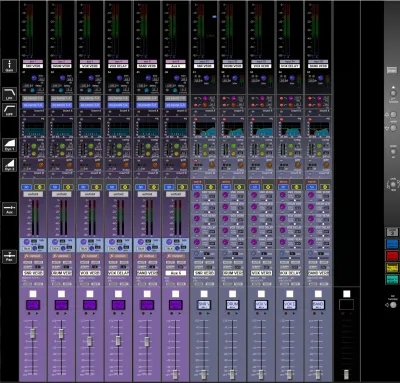Toggle the white square on the master strip
The width and height of the screenshot is (400, 383).
347,294
